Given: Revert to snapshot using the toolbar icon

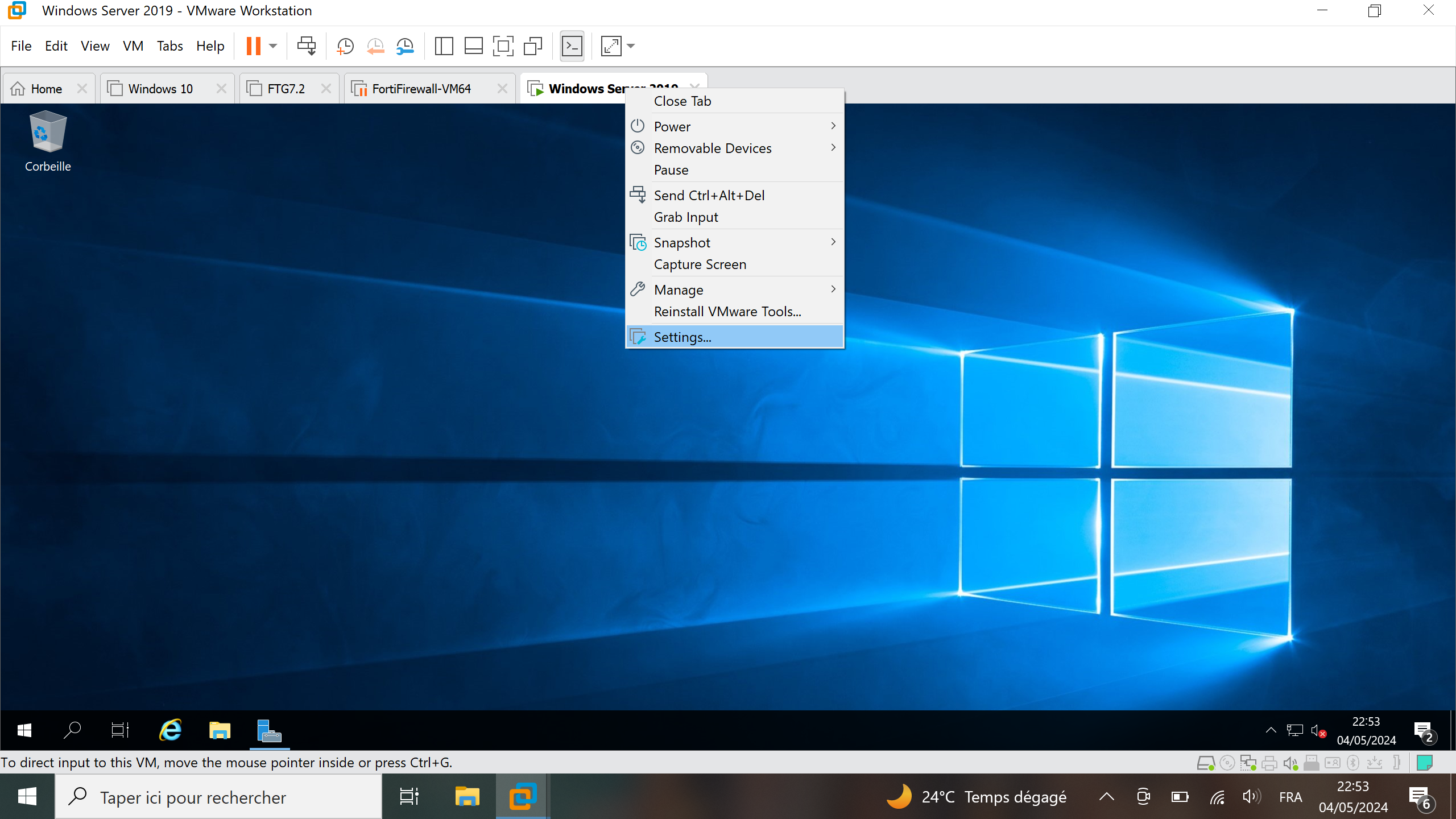Looking at the screenshot, I should coord(375,46).
